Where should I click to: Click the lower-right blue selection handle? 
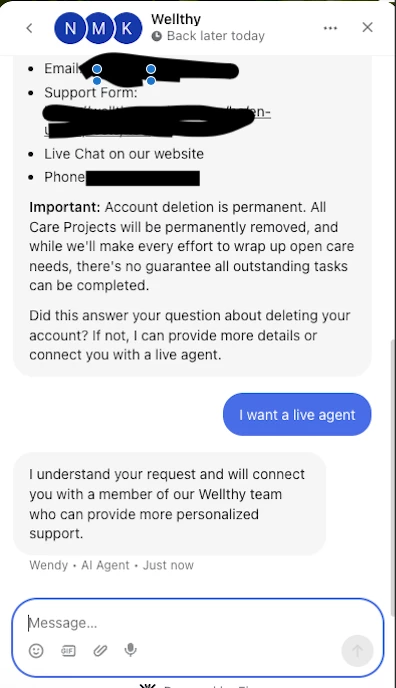[151, 81]
